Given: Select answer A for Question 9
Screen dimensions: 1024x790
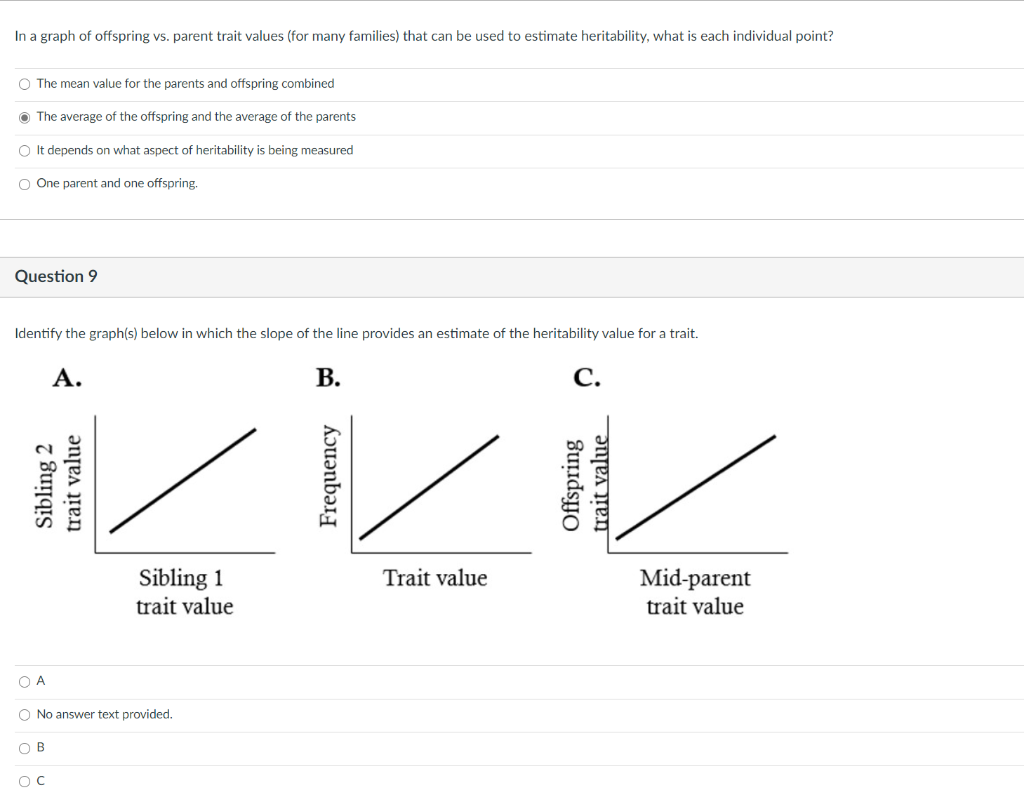Looking at the screenshot, I should [23, 681].
